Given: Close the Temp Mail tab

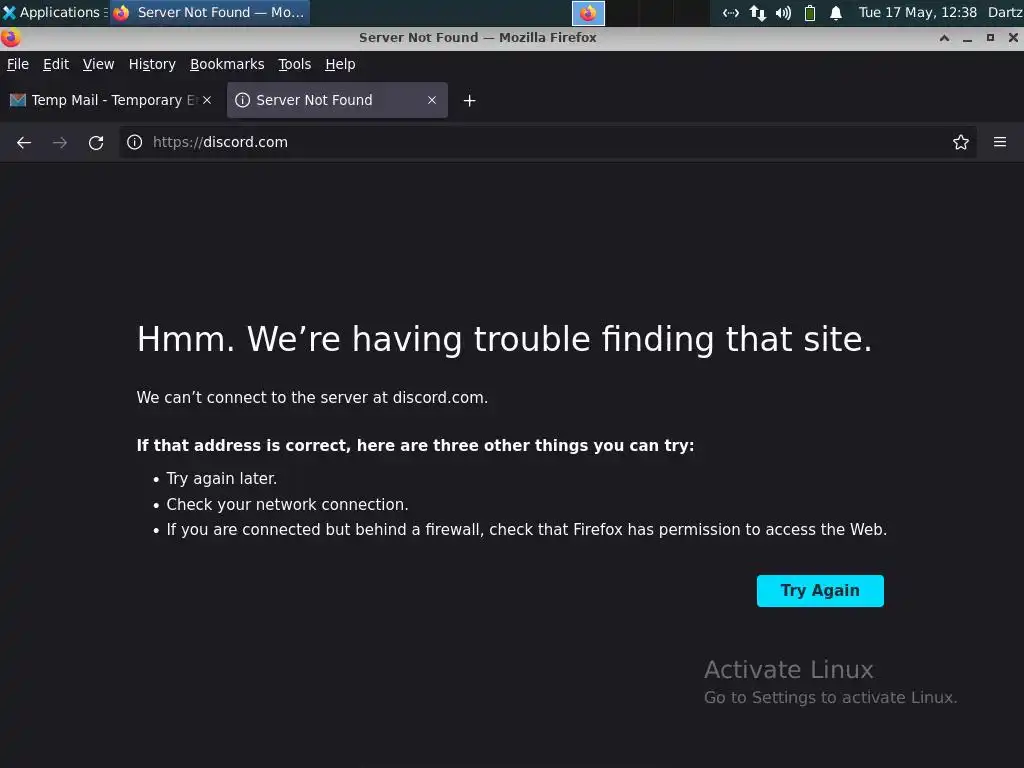Looking at the screenshot, I should (207, 100).
